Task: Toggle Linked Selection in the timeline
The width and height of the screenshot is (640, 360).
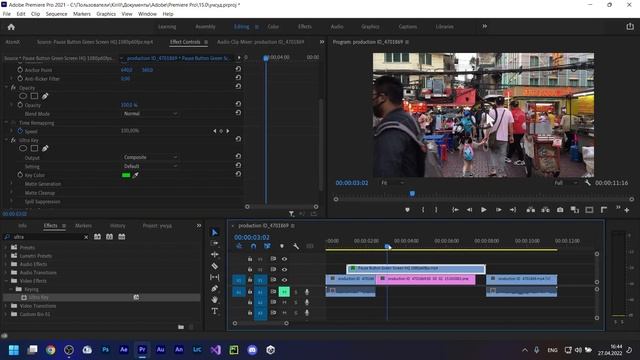Action: coord(267,246)
